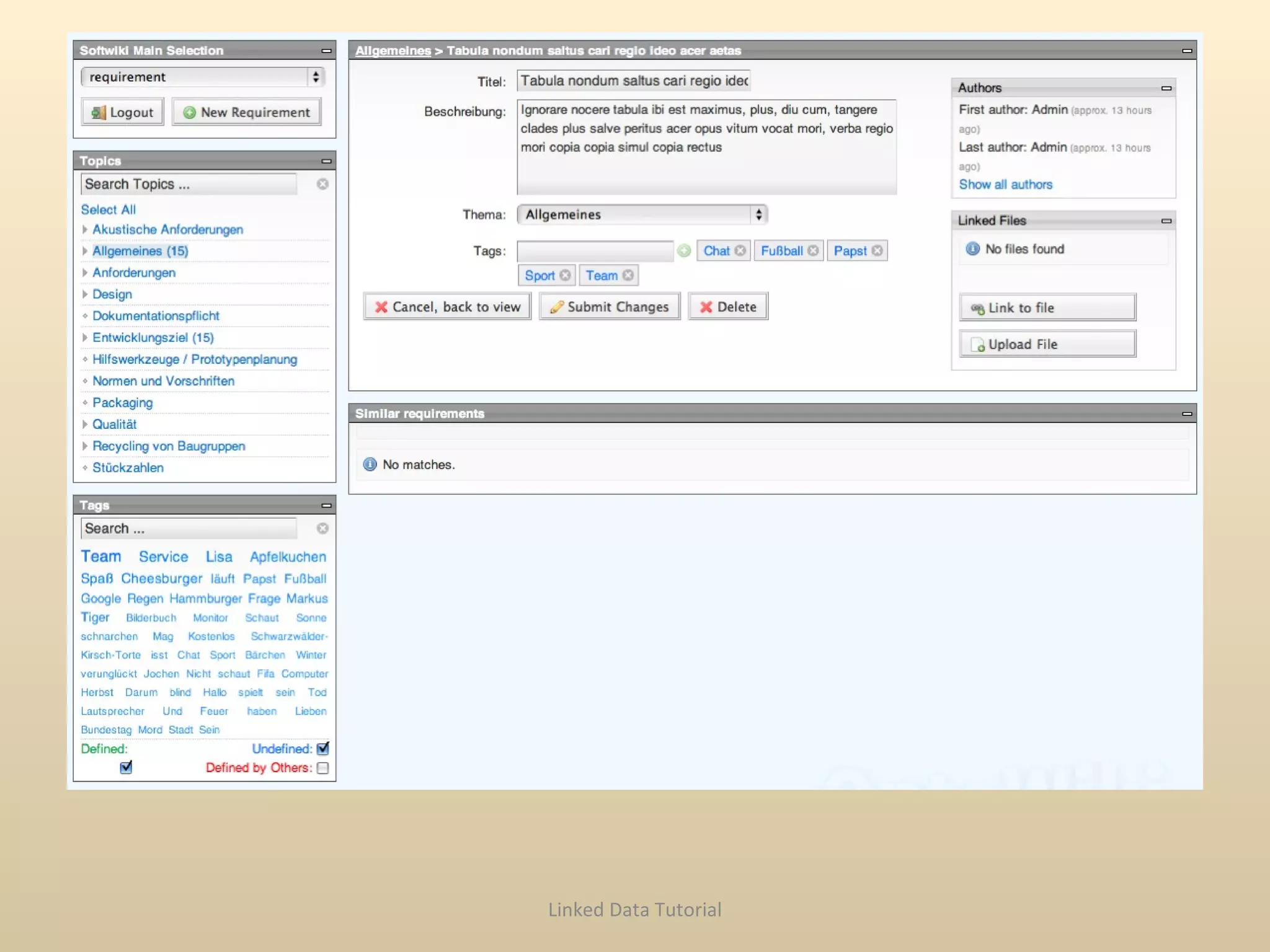
Task: Toggle the Defined tags checkbox
Action: point(126,767)
